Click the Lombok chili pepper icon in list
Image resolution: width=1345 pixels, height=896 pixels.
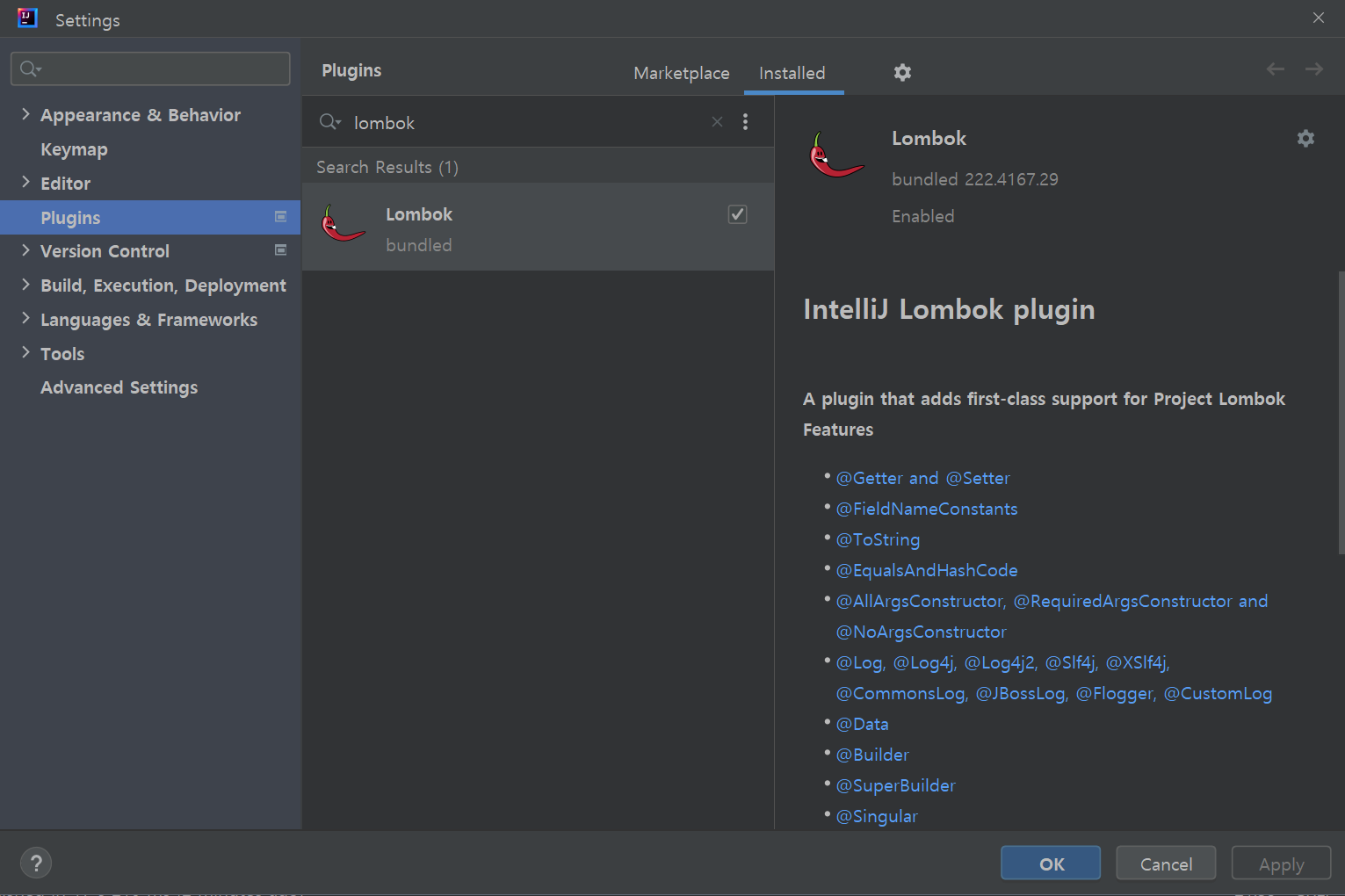[x=343, y=224]
